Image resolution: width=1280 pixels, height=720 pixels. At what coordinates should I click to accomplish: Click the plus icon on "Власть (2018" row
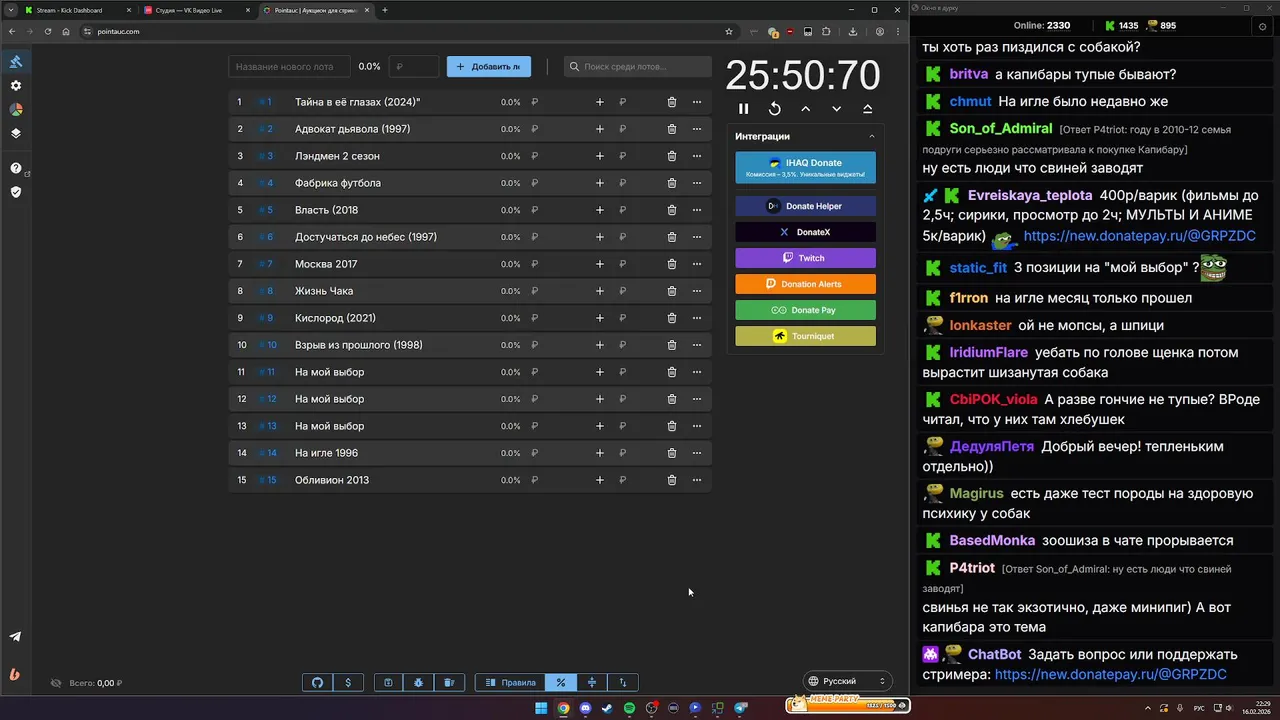[600, 210]
